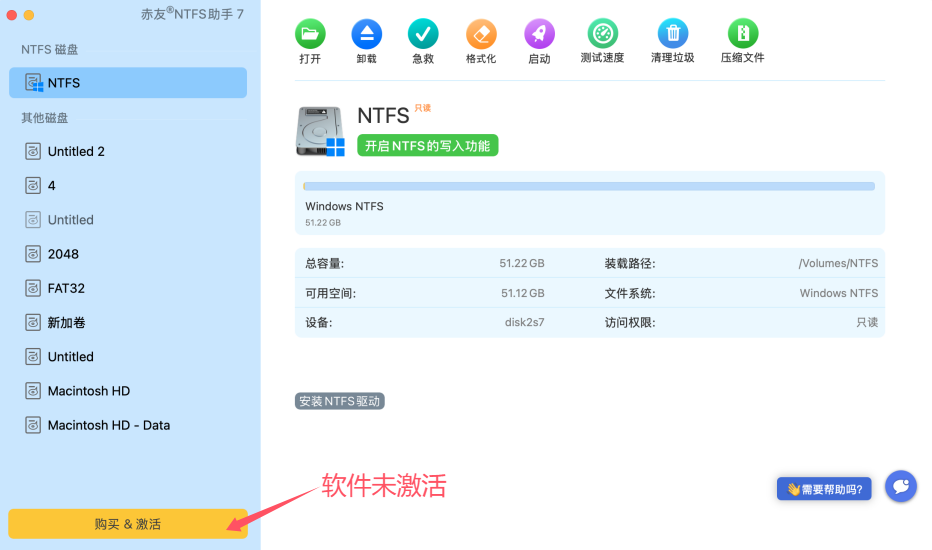The height and width of the screenshot is (550, 932).
Task: Click the Compress Files (压缩文件) zip icon
Action: (742, 33)
